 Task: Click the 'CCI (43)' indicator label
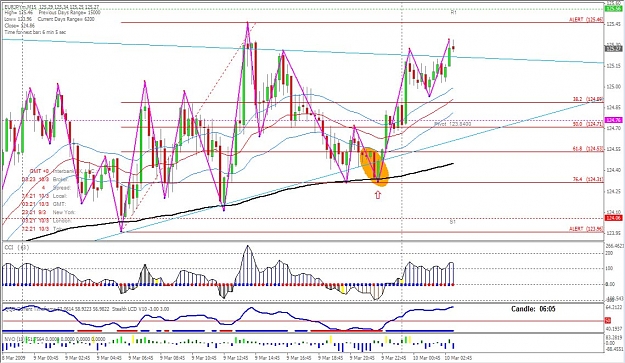click(16, 247)
